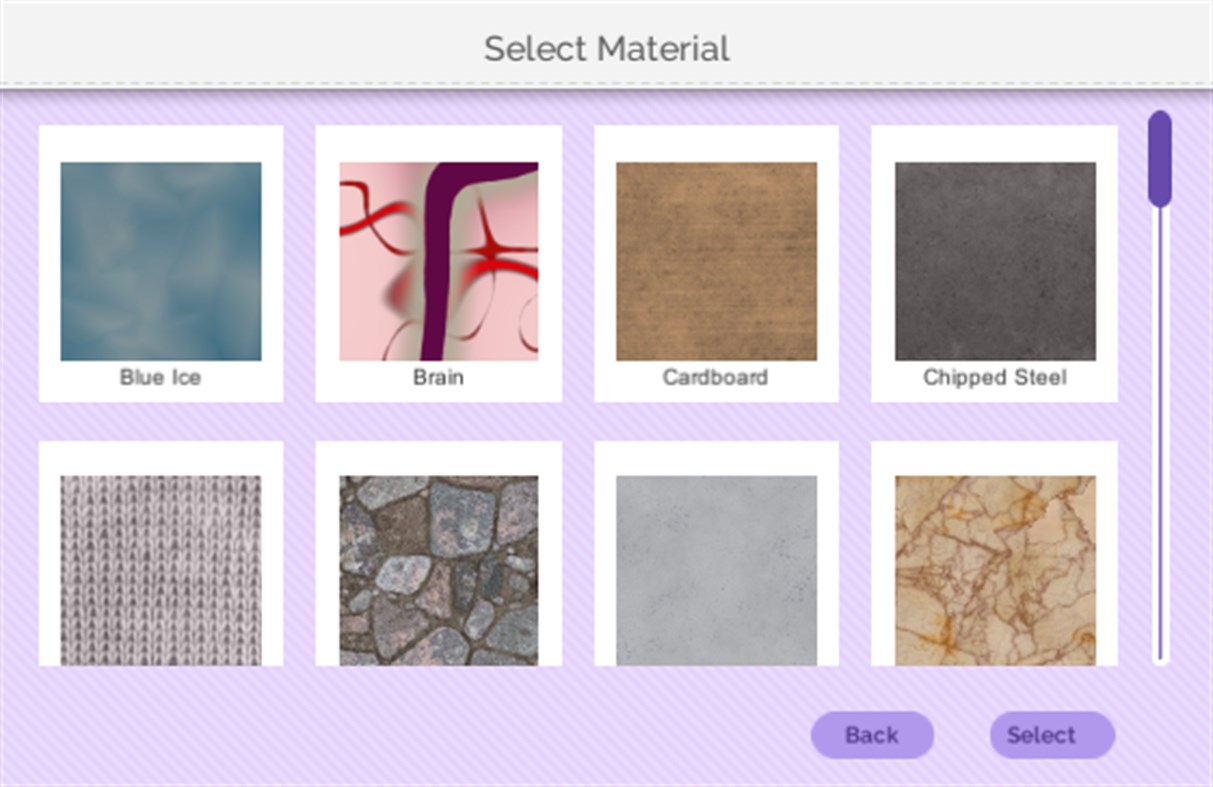Select the Chipped Steel material
Image resolution: width=1213 pixels, height=787 pixels.
[995, 261]
